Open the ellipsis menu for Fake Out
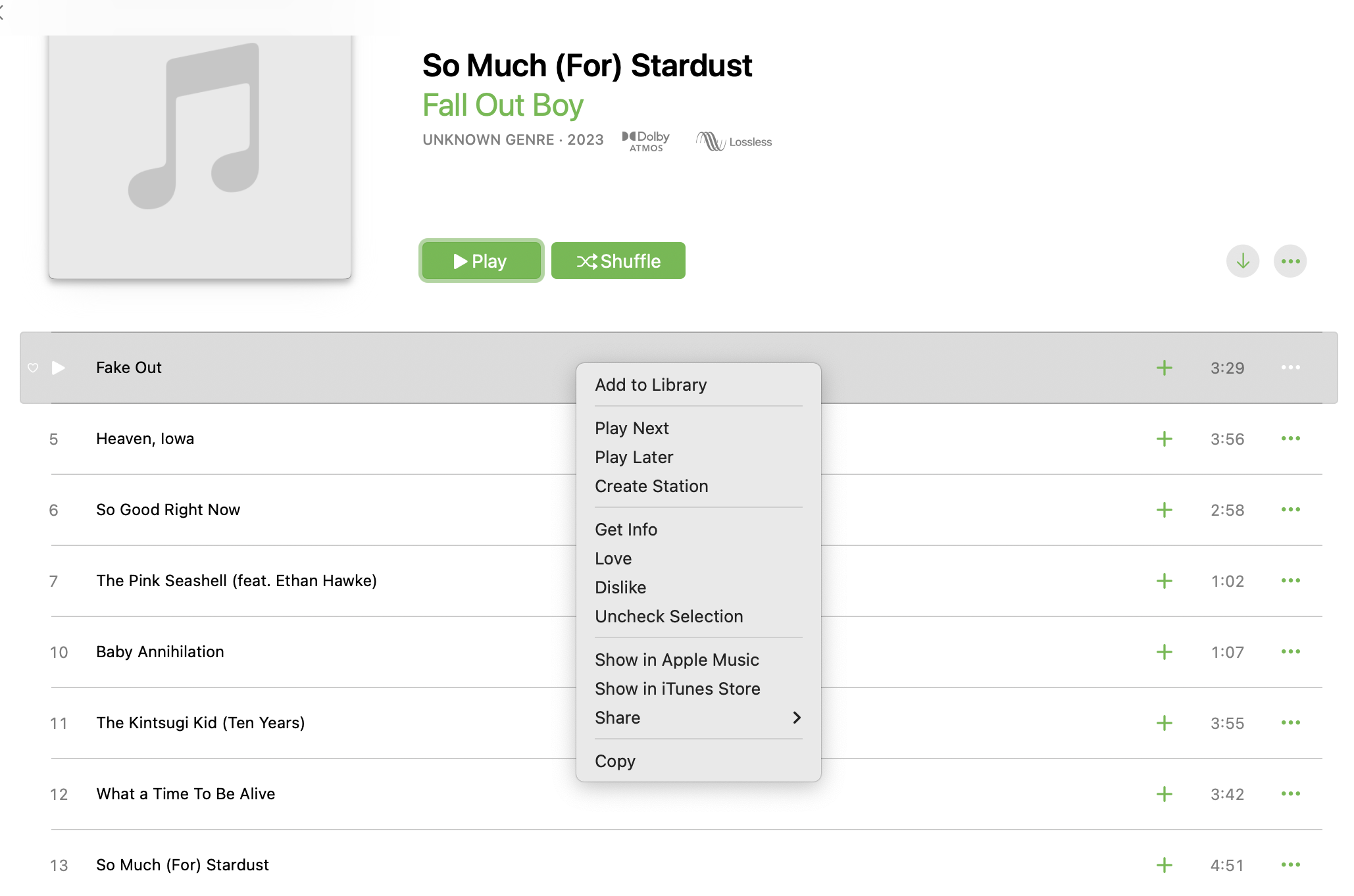Screen dimensions: 1354x896 coord(1290,368)
